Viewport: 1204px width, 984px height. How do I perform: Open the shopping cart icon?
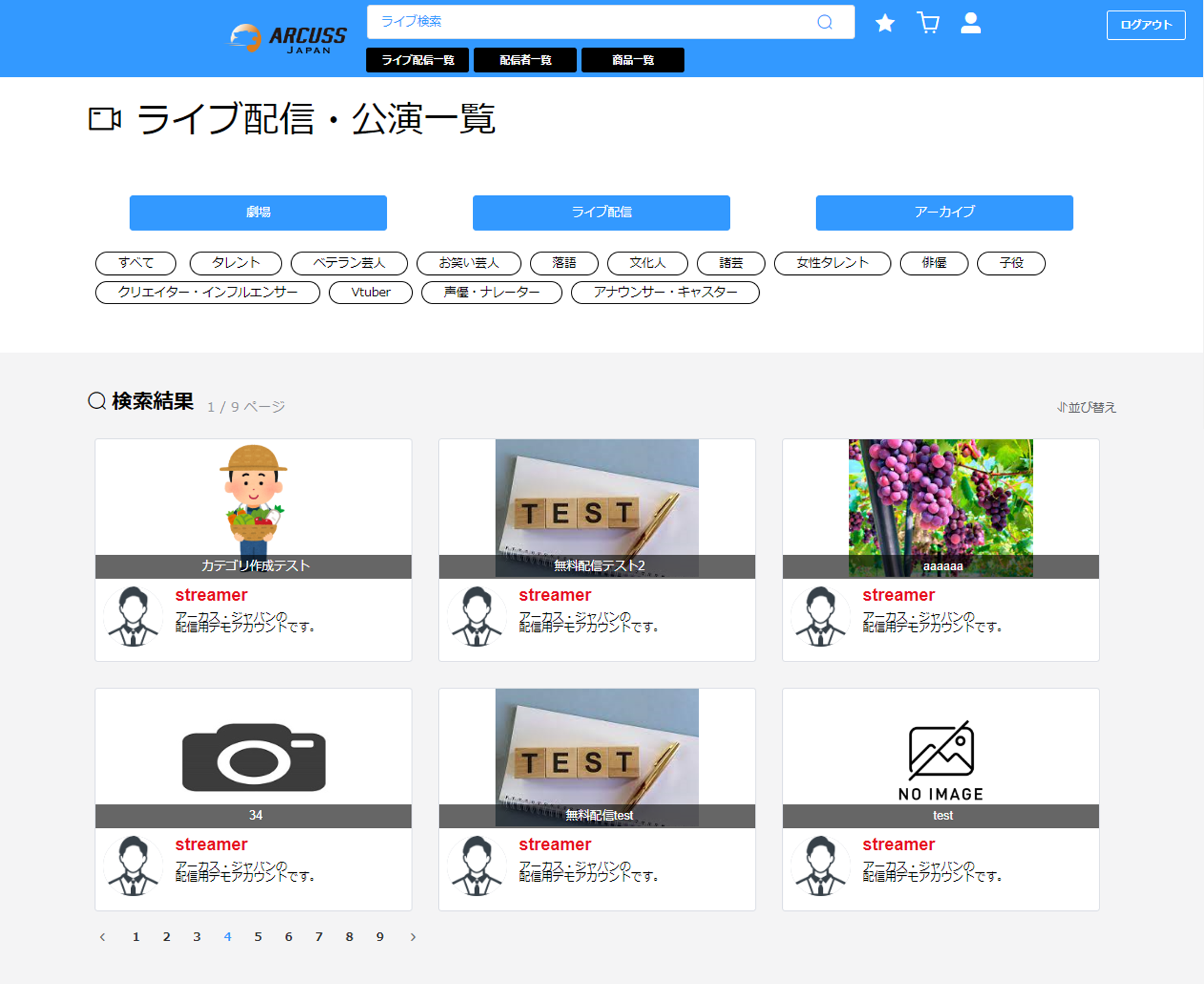[x=928, y=23]
